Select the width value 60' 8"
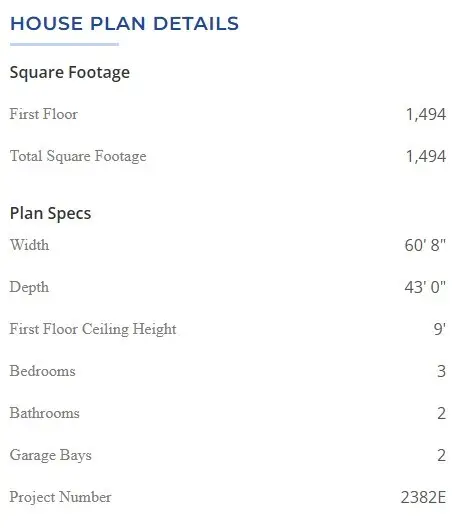The width and height of the screenshot is (466, 528). point(425,245)
